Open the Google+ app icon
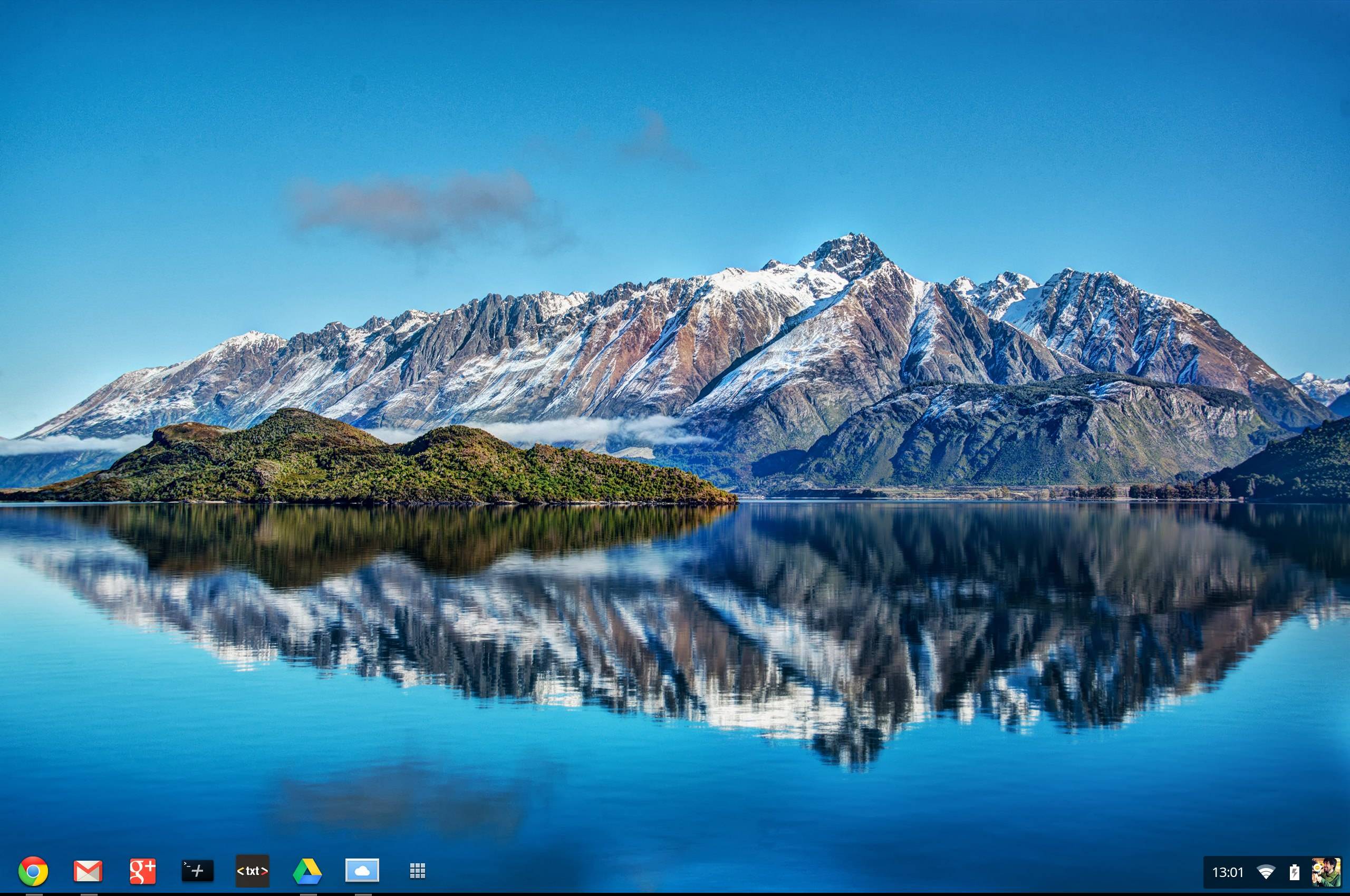The height and width of the screenshot is (896, 1350). (x=142, y=871)
